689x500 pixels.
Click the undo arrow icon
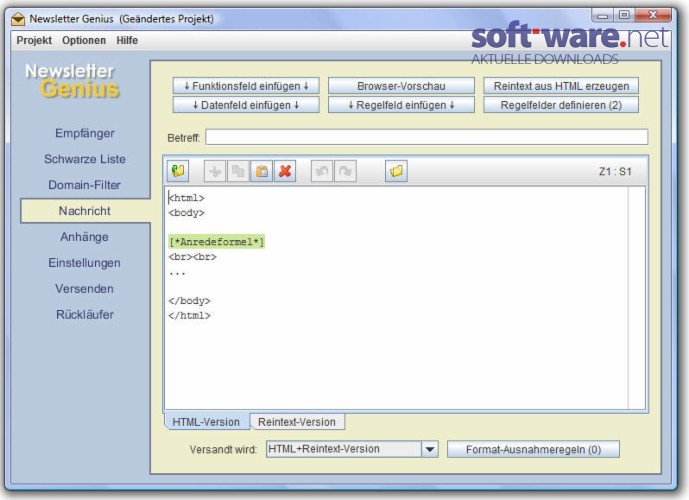322,171
